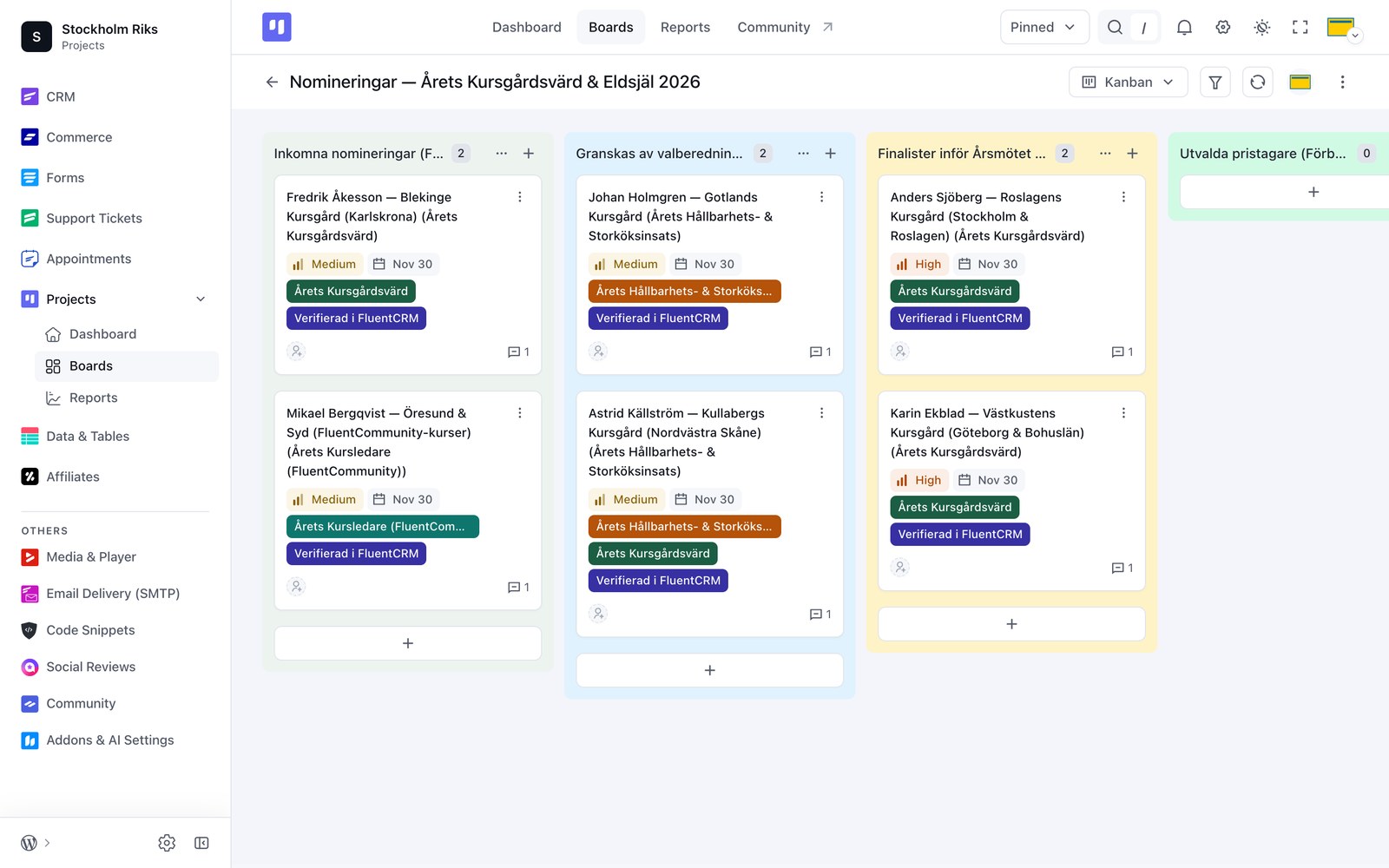Viewport: 1389px width, 868px height.
Task: Add card via Granskas header plus
Action: pyautogui.click(x=831, y=154)
